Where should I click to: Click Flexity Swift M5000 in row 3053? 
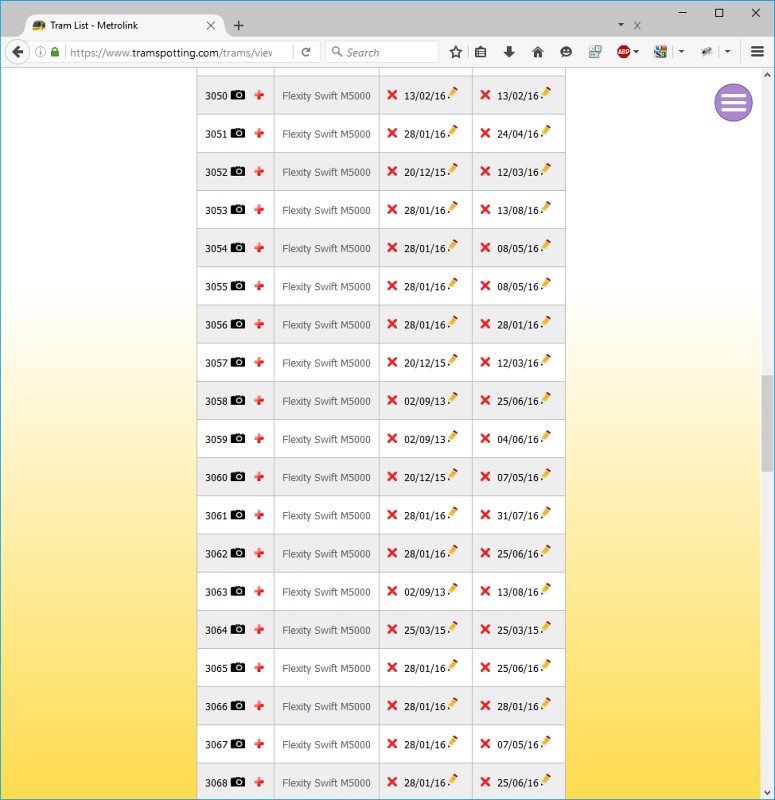(x=327, y=210)
